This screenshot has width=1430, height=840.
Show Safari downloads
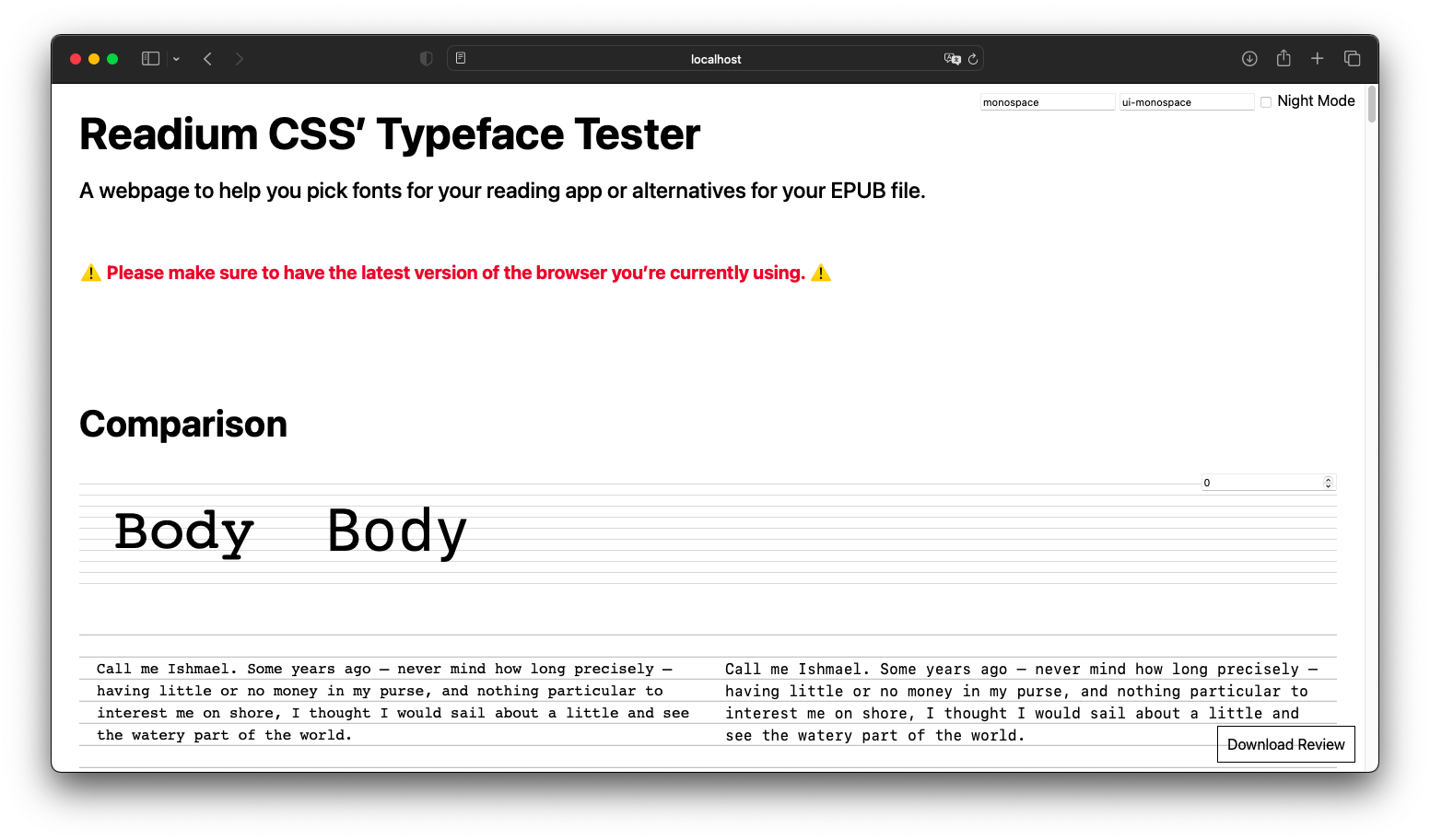[1249, 59]
